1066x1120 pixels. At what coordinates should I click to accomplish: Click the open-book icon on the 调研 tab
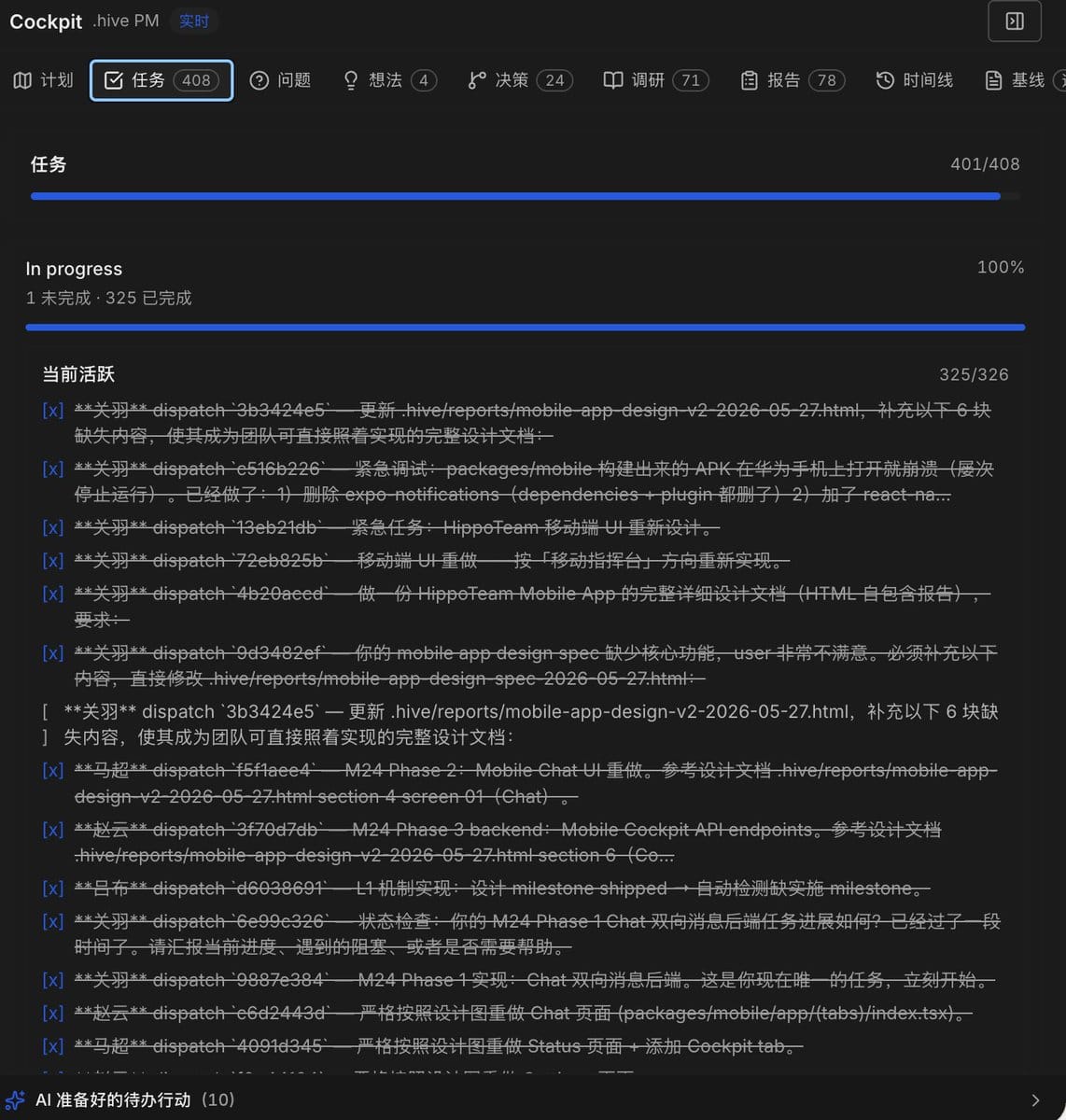(613, 80)
